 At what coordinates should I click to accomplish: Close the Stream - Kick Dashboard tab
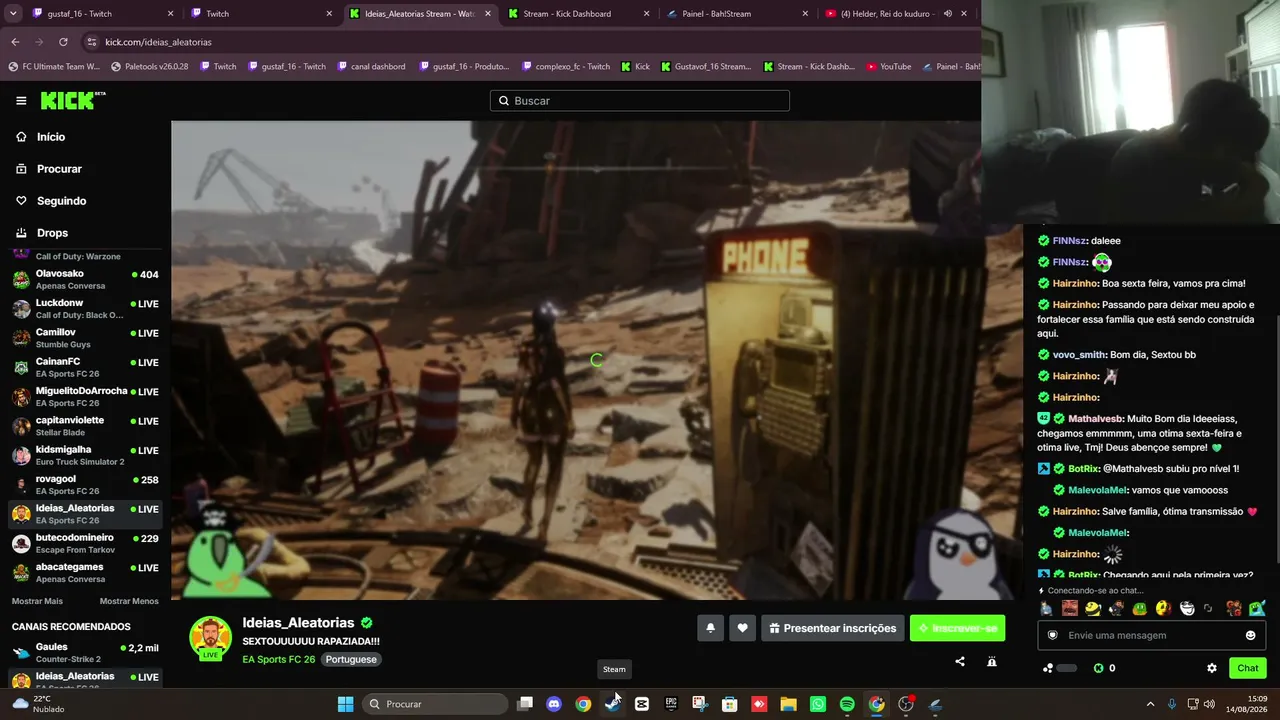pos(646,14)
